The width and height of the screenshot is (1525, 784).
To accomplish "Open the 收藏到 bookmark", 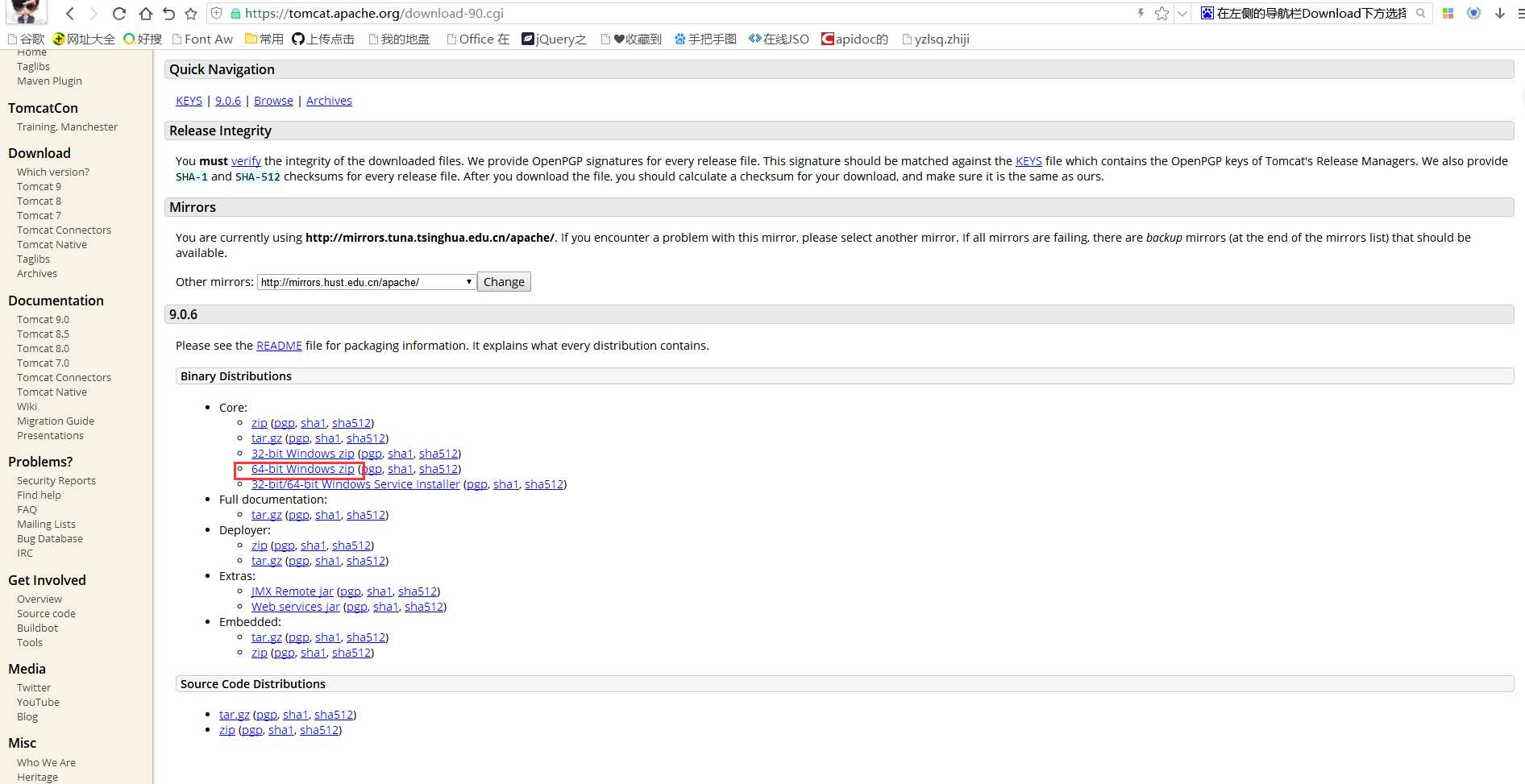I will [631, 39].
